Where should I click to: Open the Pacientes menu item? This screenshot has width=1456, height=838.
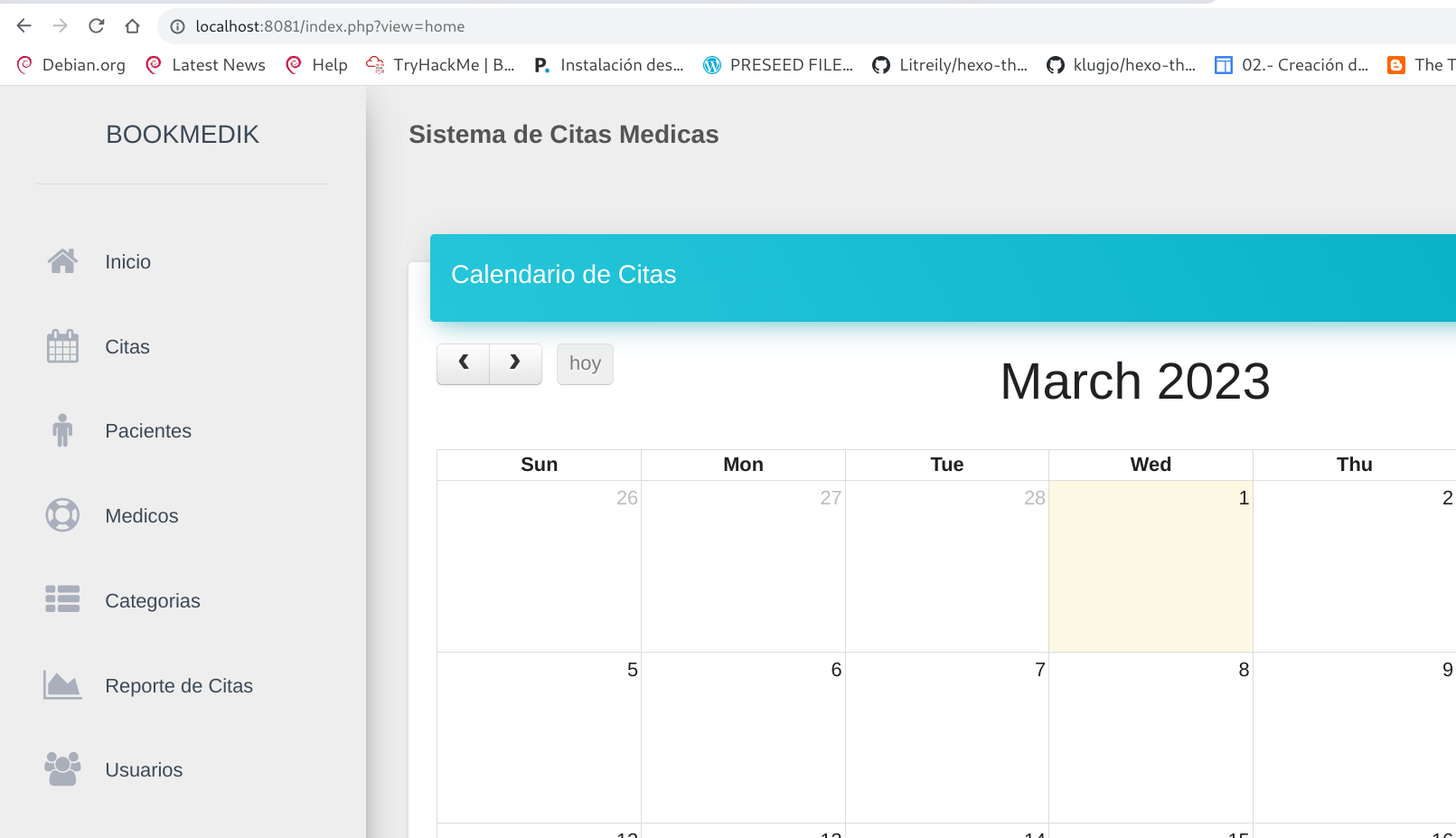point(148,431)
